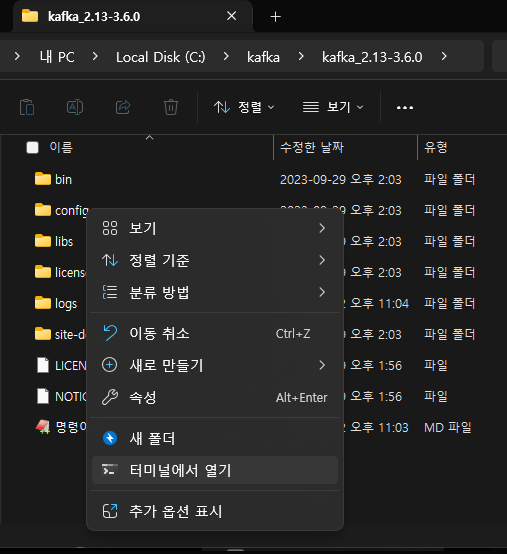Click the four-squares view icon in context menu
This screenshot has height=554, width=507.
pos(110,228)
